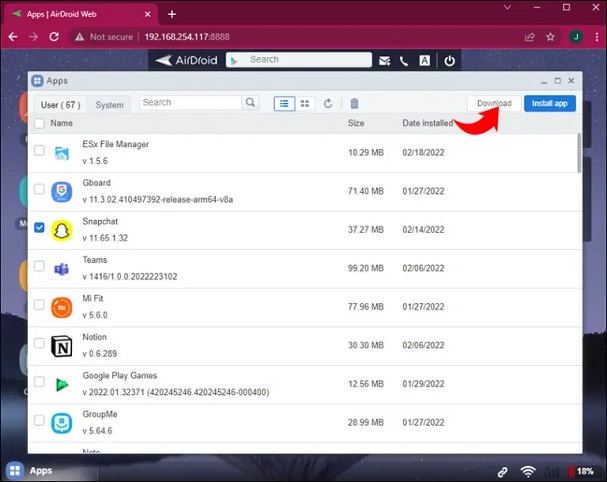Uncheck the Snapchat checkbox

point(39,227)
